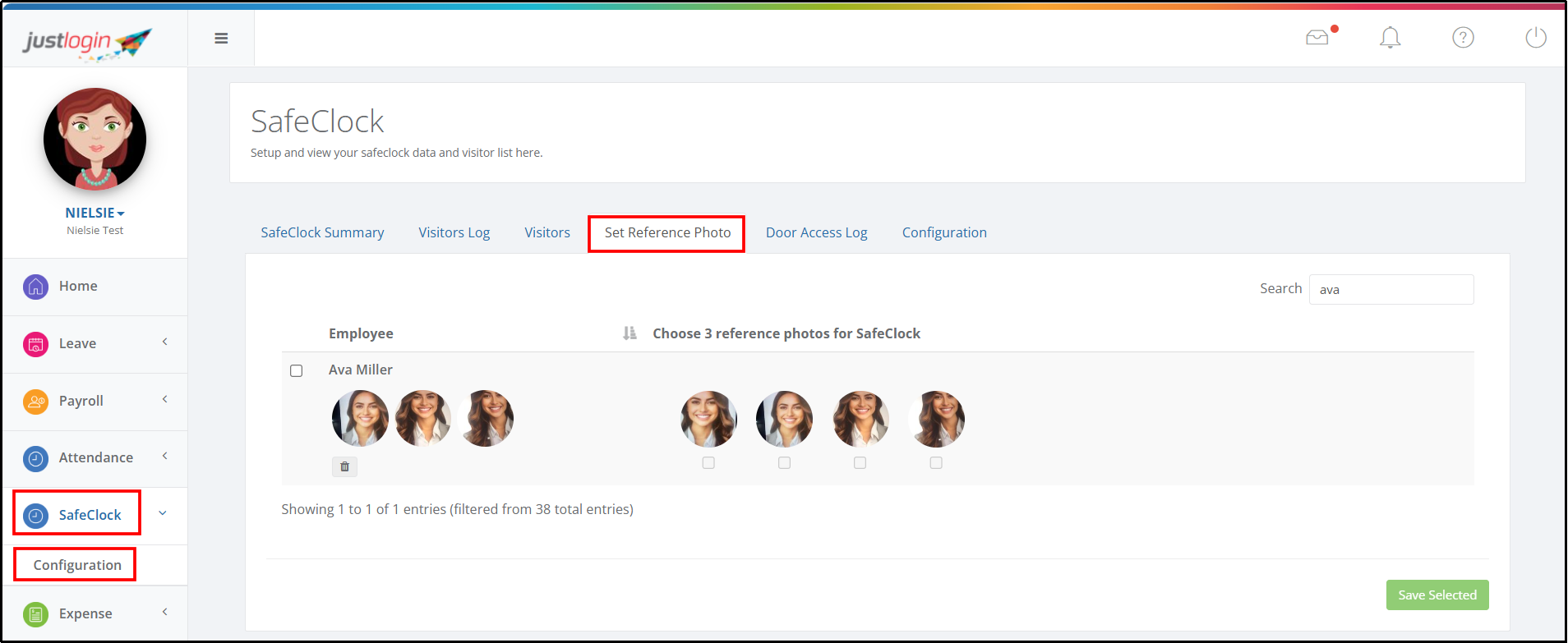The width and height of the screenshot is (1568, 643).
Task: Click Ava Miller's first saved reference photo
Action: click(360, 418)
